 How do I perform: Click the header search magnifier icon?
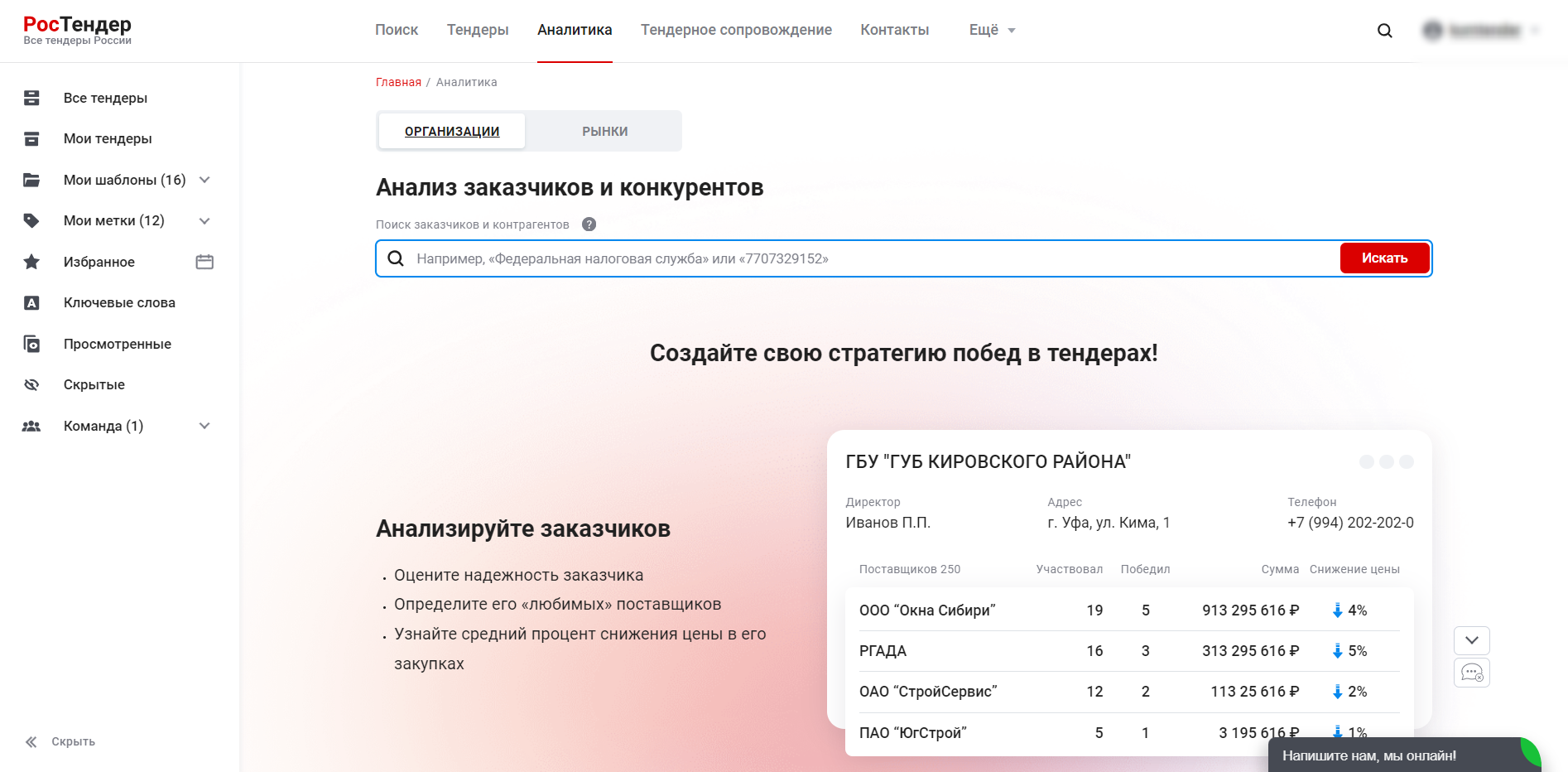[x=1384, y=31]
